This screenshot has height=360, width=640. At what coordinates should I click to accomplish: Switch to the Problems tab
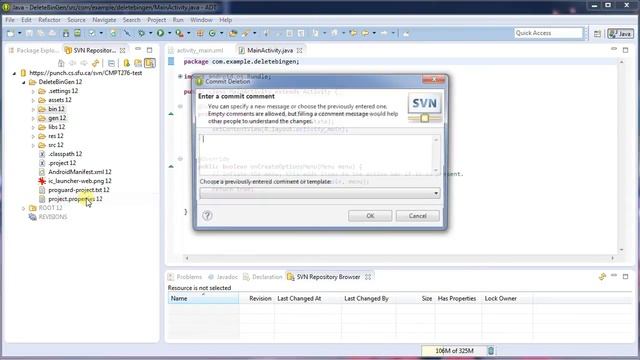pos(184,277)
